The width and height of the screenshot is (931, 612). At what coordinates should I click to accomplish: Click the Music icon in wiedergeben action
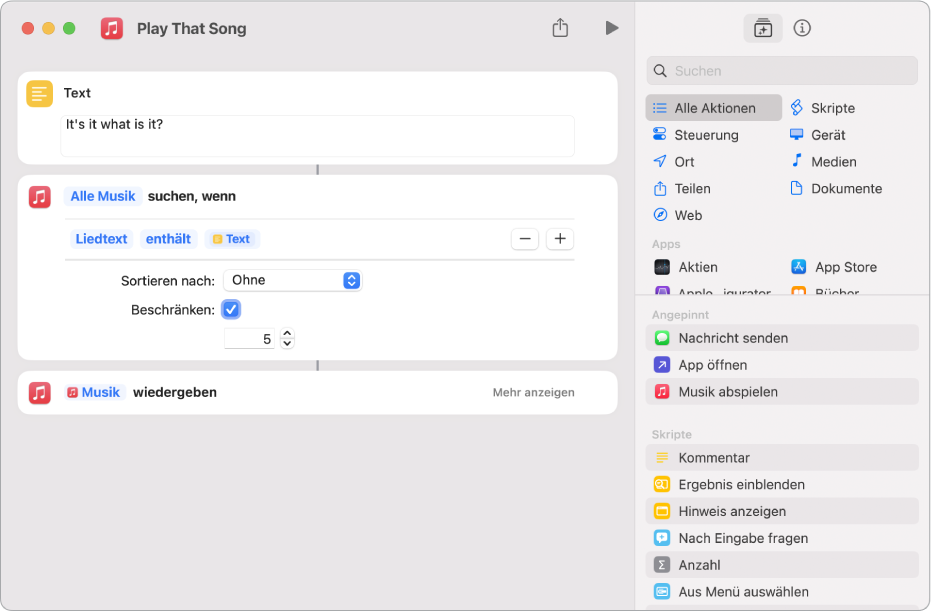(40, 392)
